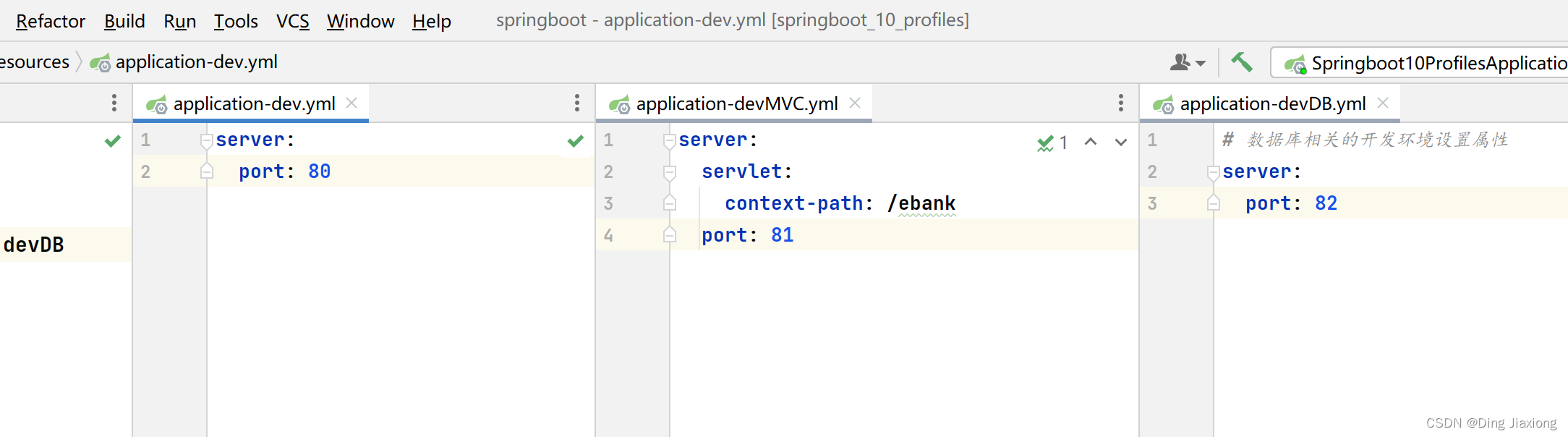Click green checkmark in application-dev.yml editor

coord(576,141)
